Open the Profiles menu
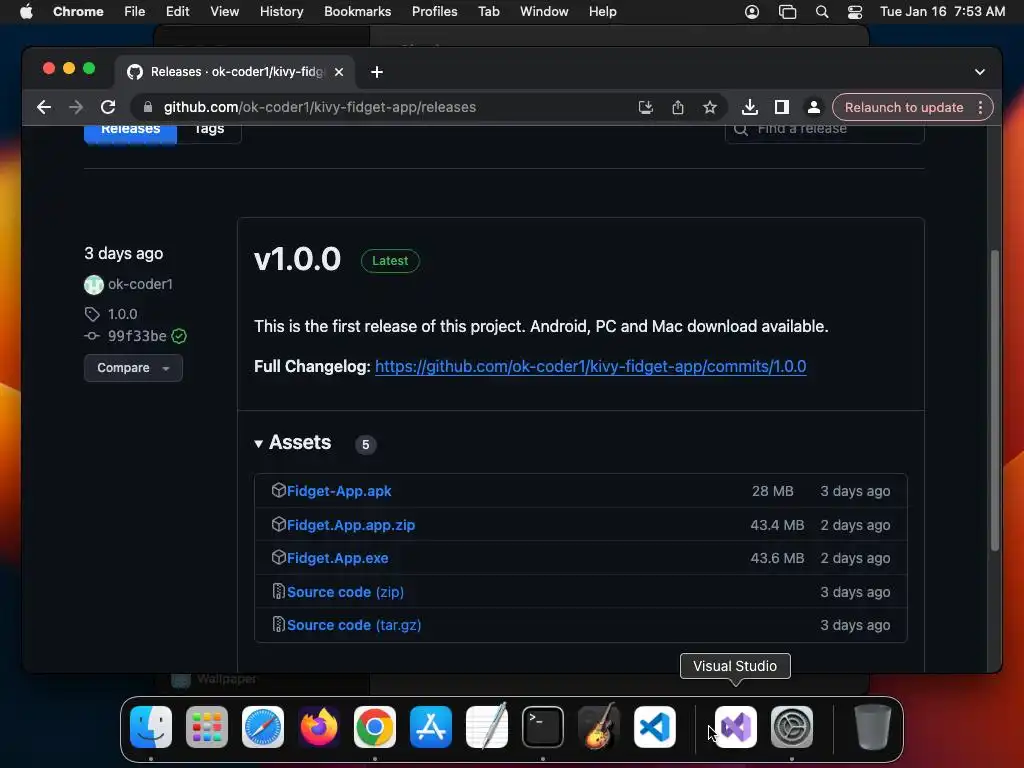Viewport: 1024px width, 768px height. point(434,12)
